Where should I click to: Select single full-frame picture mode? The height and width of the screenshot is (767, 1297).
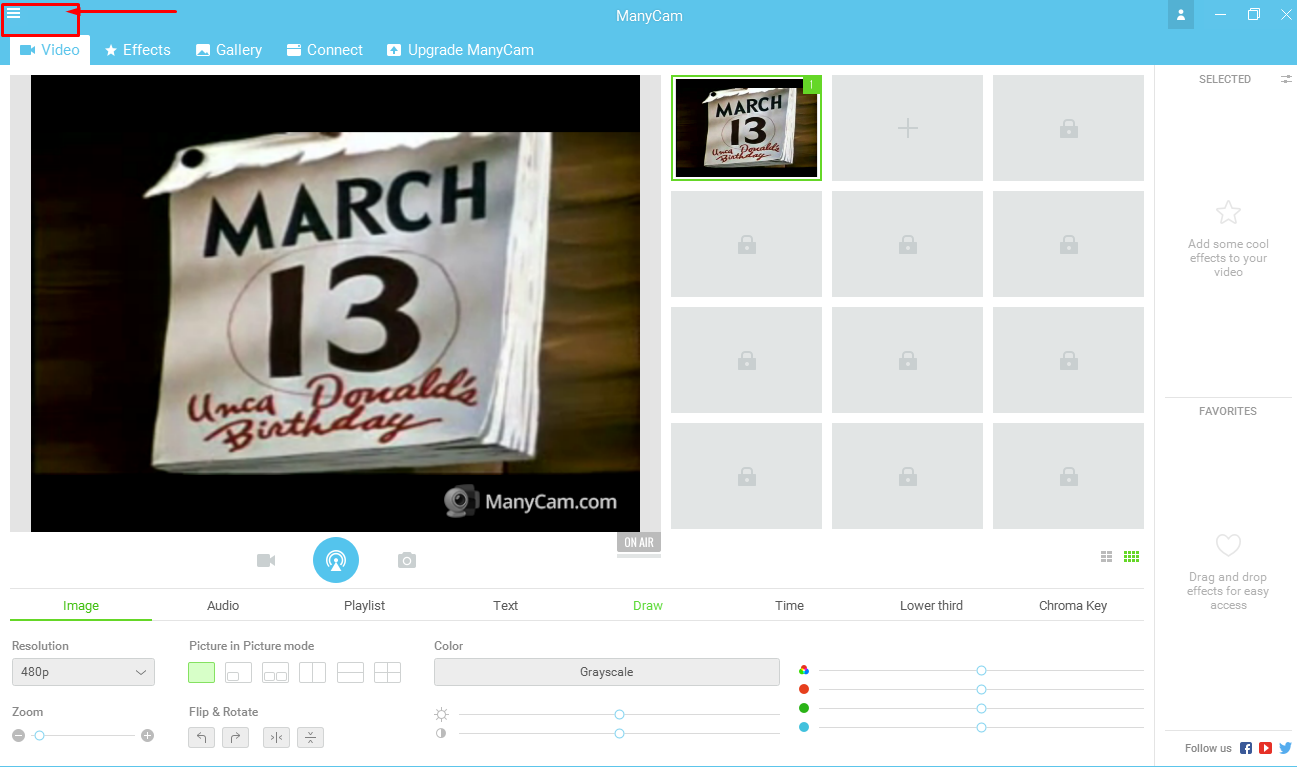pos(201,673)
